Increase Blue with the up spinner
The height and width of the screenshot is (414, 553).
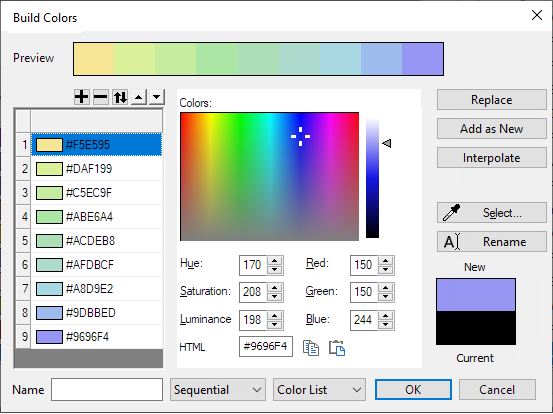point(385,316)
